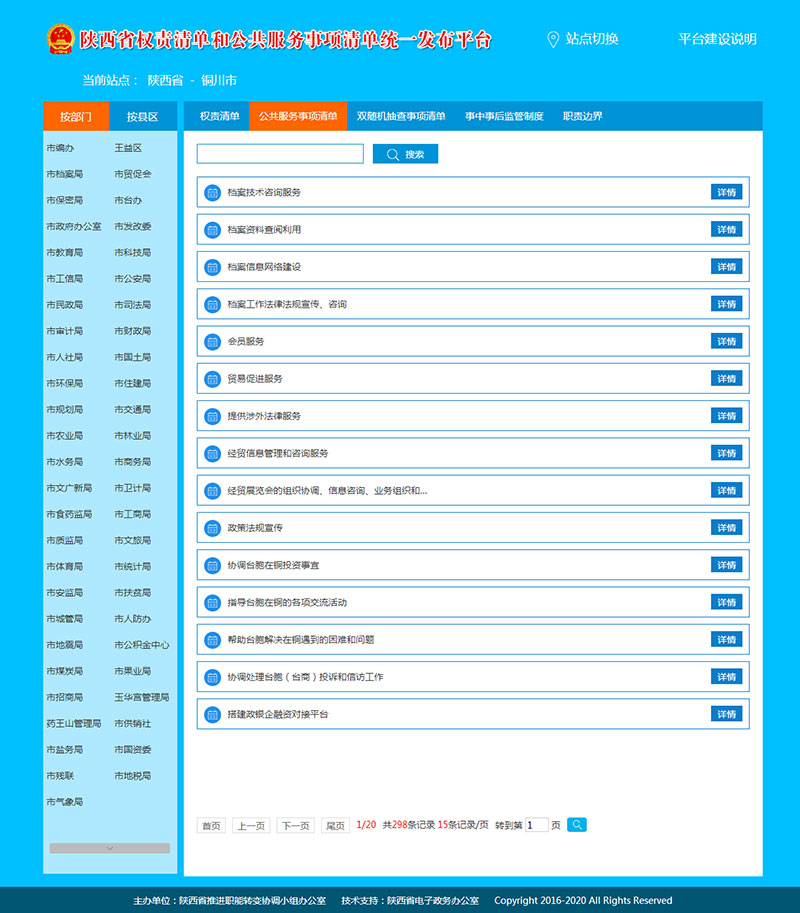This screenshot has width=800, height=913.
Task: Click the list icon beside 政策法规宣传
Action: (x=212, y=528)
